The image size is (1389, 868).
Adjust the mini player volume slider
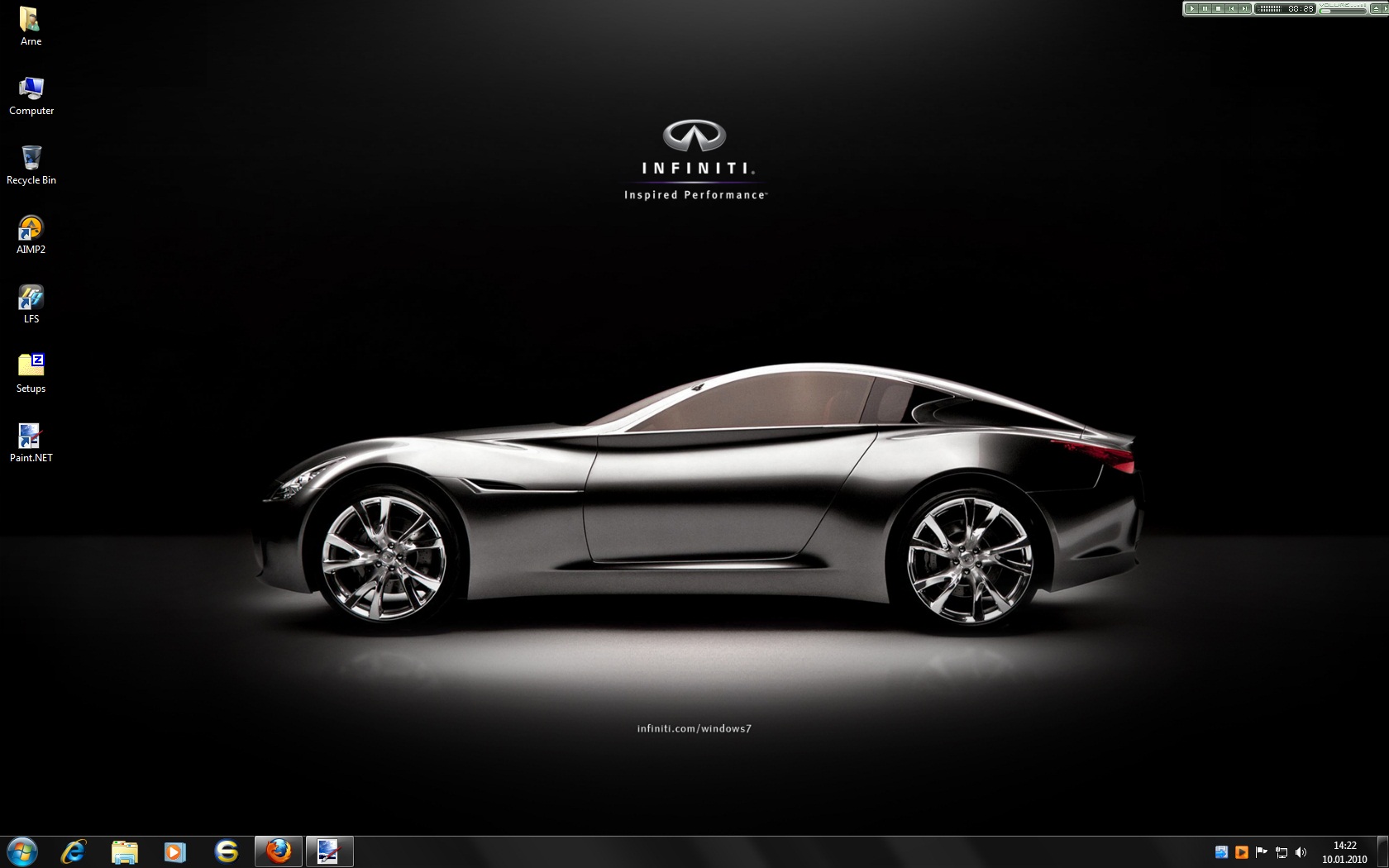tap(1342, 11)
